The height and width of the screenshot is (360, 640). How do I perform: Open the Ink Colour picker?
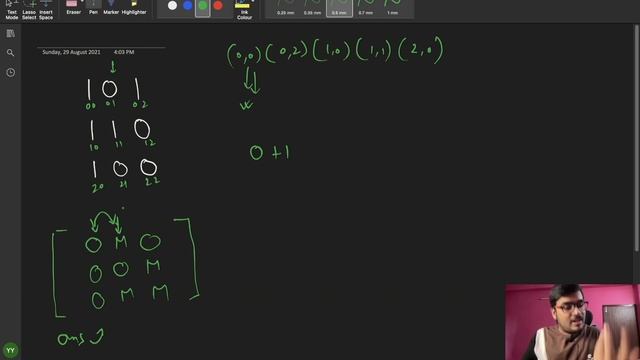click(x=244, y=10)
